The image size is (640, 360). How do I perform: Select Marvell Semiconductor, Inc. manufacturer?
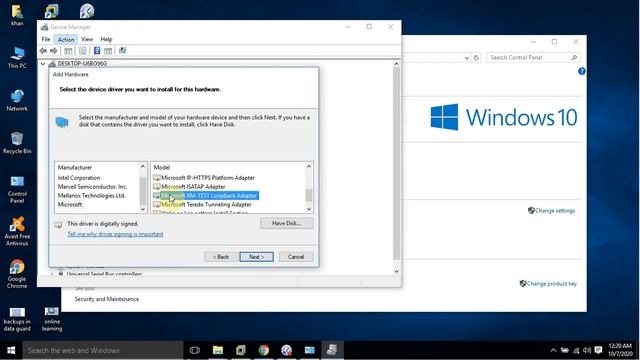pos(92,187)
